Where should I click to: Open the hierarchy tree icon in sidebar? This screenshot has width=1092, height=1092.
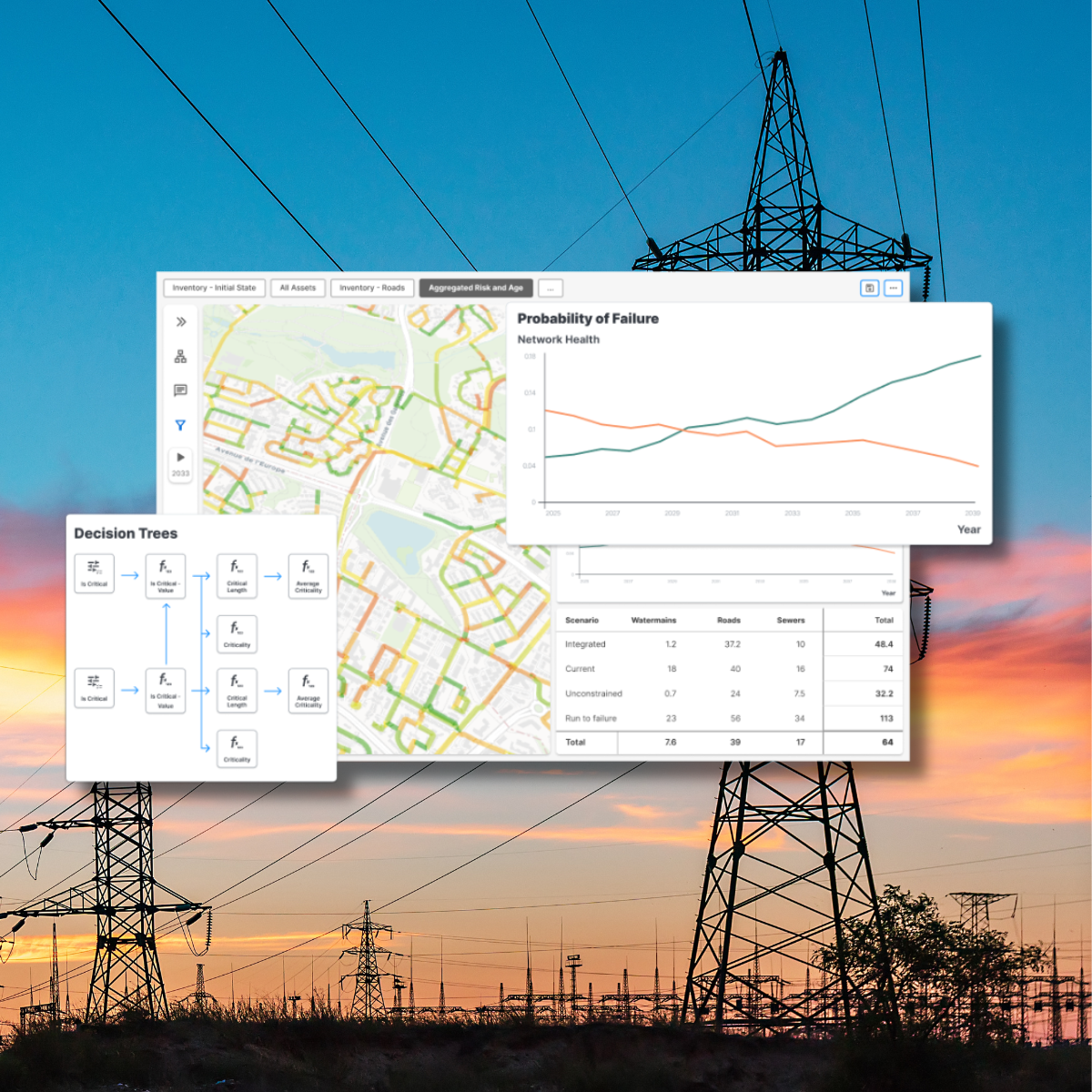coord(180,357)
